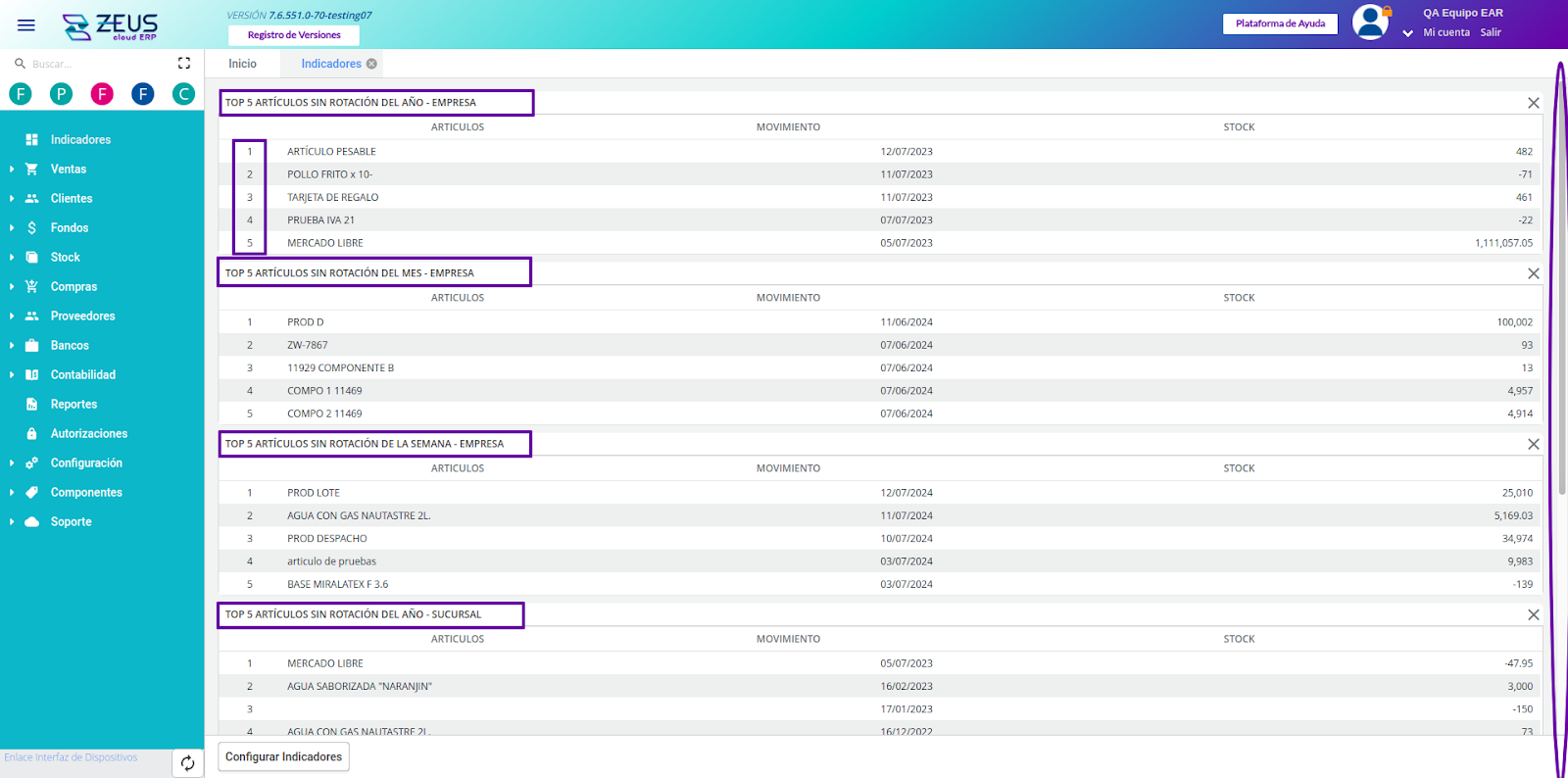Click the Clientes people icon
1568x778 pixels.
tap(31, 198)
